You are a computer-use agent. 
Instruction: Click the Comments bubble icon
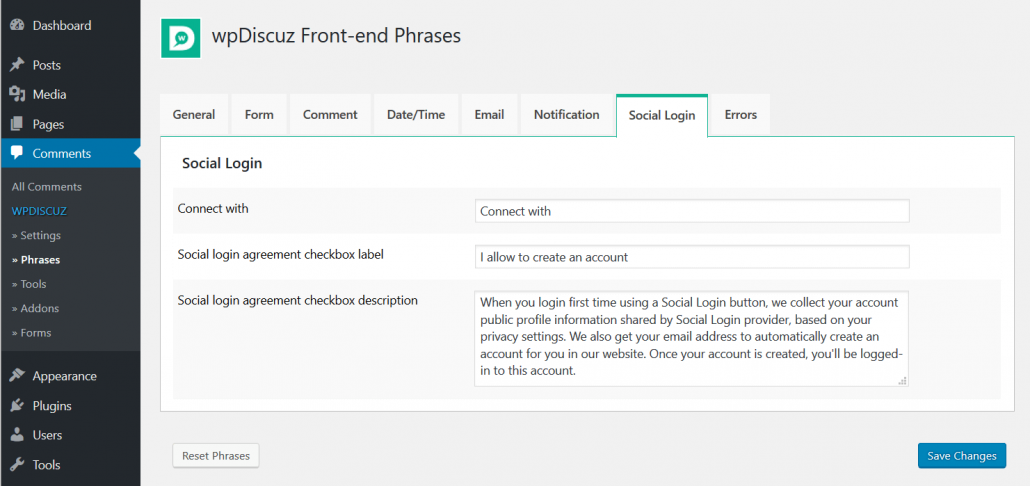[x=17, y=153]
